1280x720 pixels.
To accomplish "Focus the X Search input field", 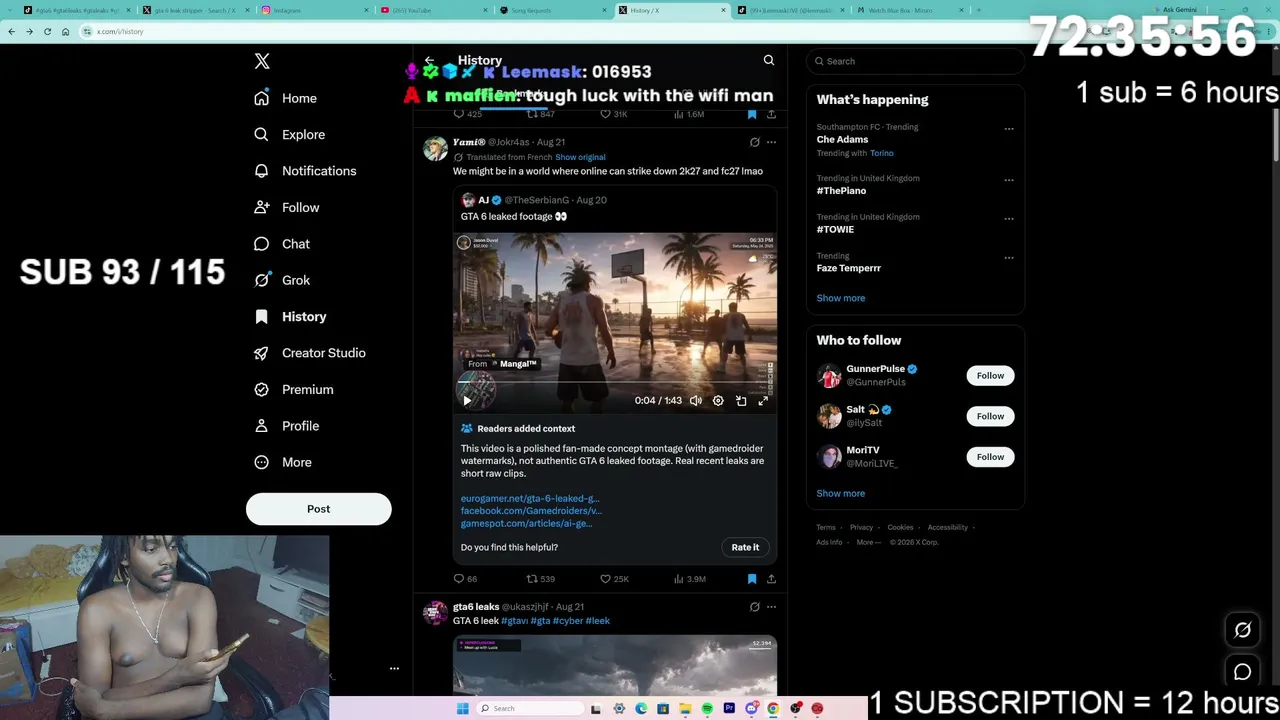I will pyautogui.click(x=915, y=61).
